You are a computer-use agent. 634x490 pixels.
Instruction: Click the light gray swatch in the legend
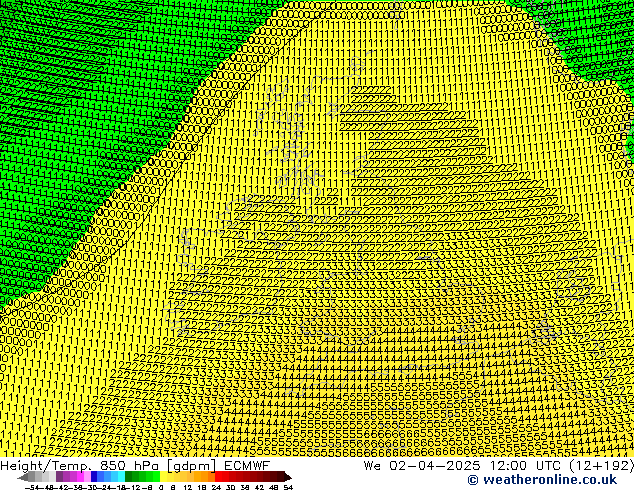coord(52,477)
